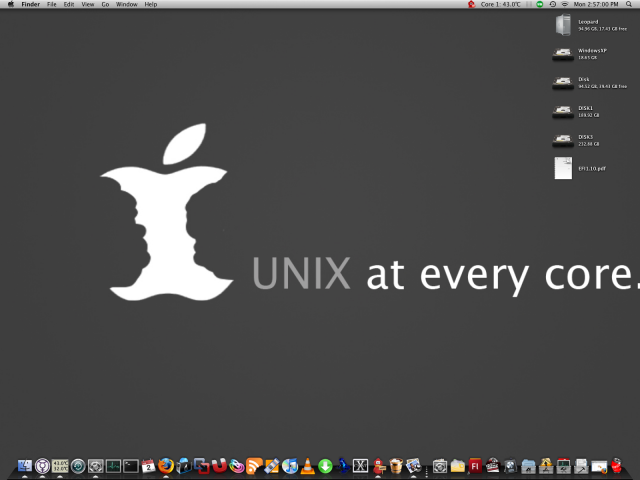Open VLC media player in the Dock
This screenshot has width=640, height=480.
coord(307,466)
